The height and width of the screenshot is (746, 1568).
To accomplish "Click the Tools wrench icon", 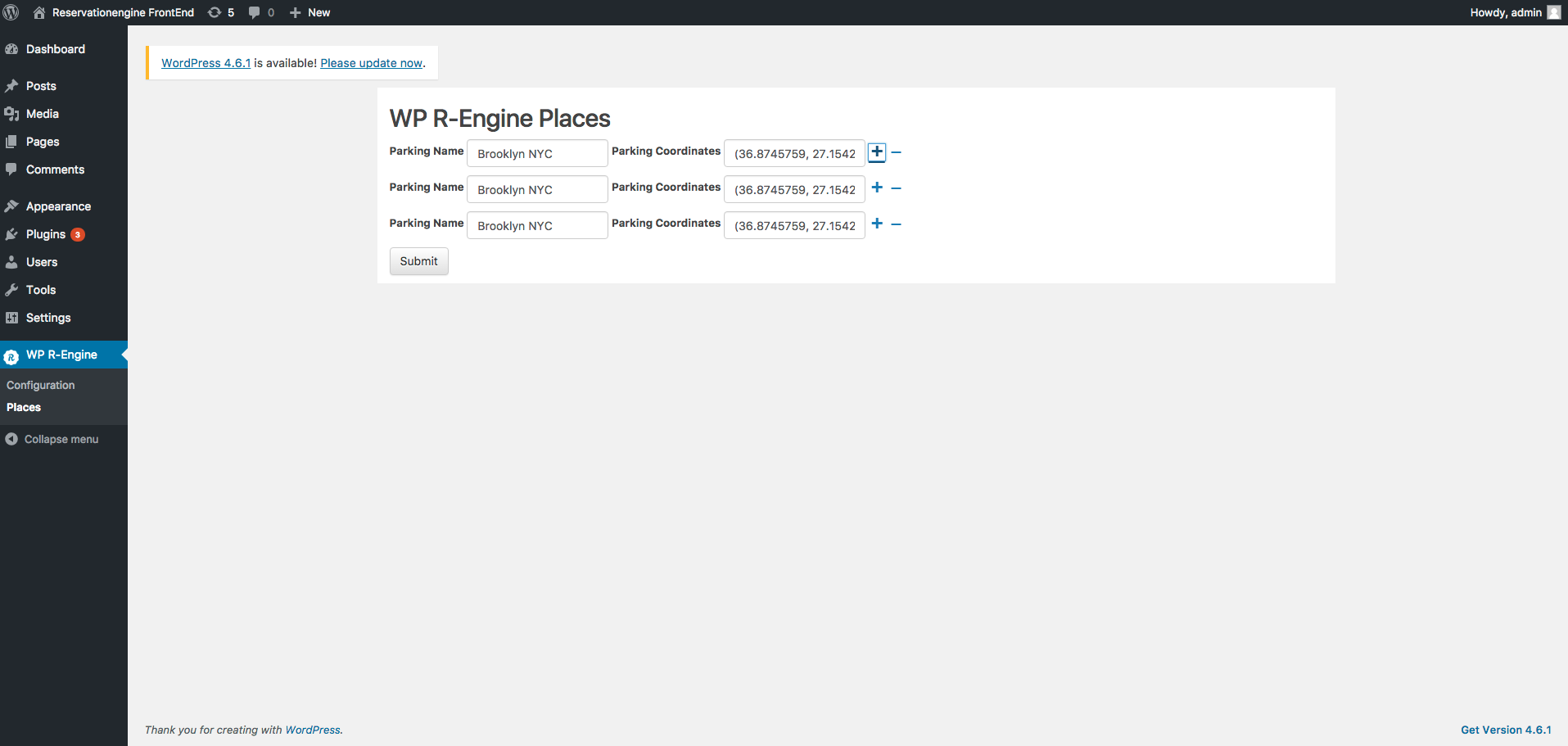I will point(11,290).
